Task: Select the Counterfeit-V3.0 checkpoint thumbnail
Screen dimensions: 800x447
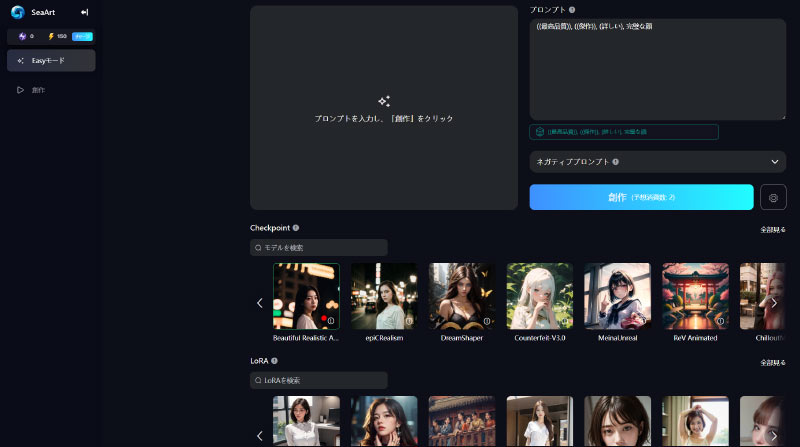Action: click(540, 296)
